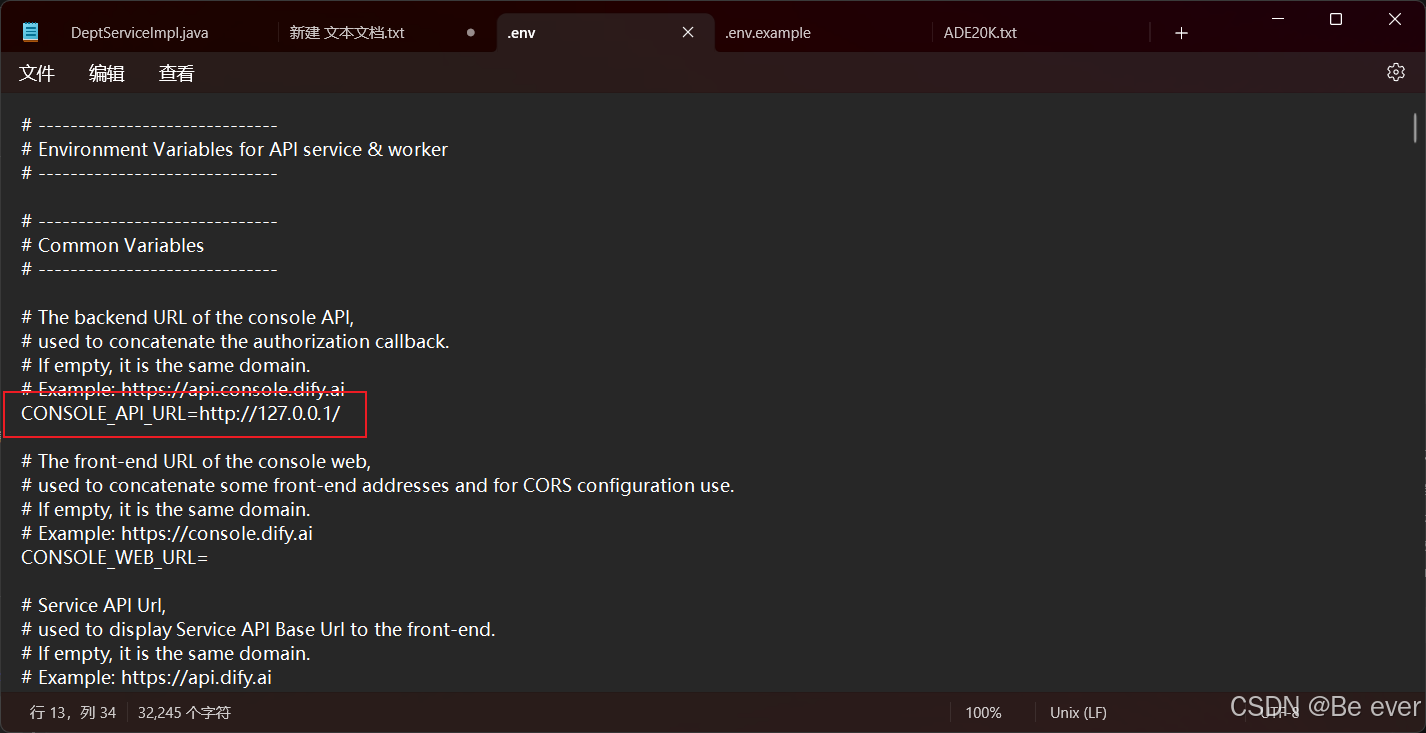Viewport: 1426px width, 733px height.
Task: Open a new tab using the plus icon
Action: pyautogui.click(x=1181, y=32)
